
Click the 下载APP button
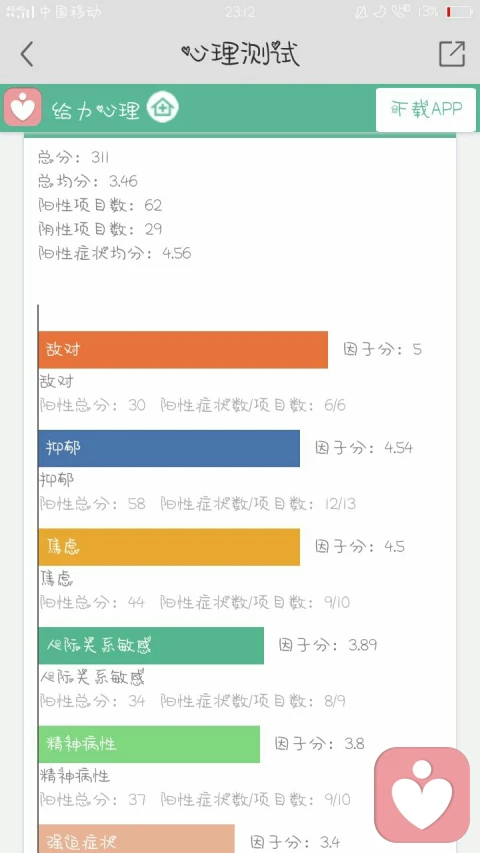click(x=426, y=109)
